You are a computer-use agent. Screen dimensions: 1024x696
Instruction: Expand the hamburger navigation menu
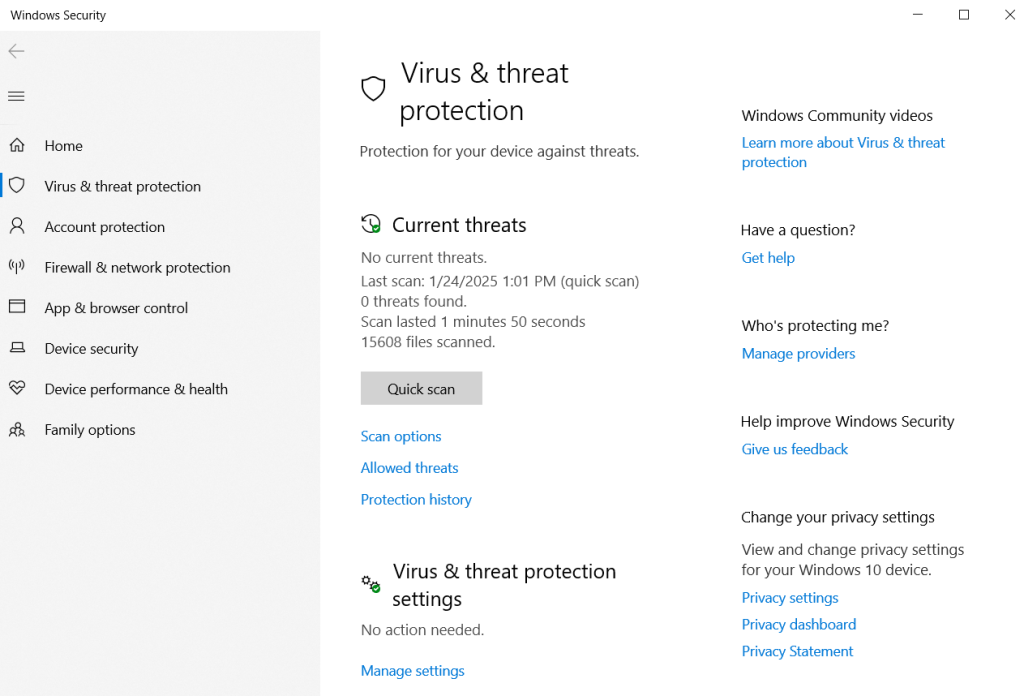coord(16,96)
